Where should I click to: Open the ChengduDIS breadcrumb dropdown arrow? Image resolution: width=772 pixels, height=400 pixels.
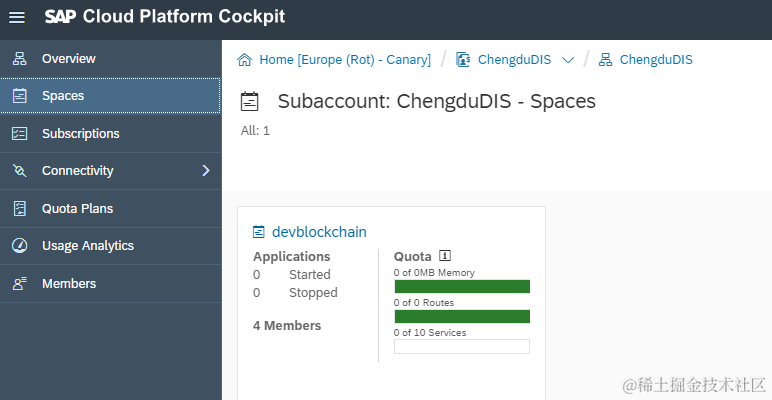568,60
